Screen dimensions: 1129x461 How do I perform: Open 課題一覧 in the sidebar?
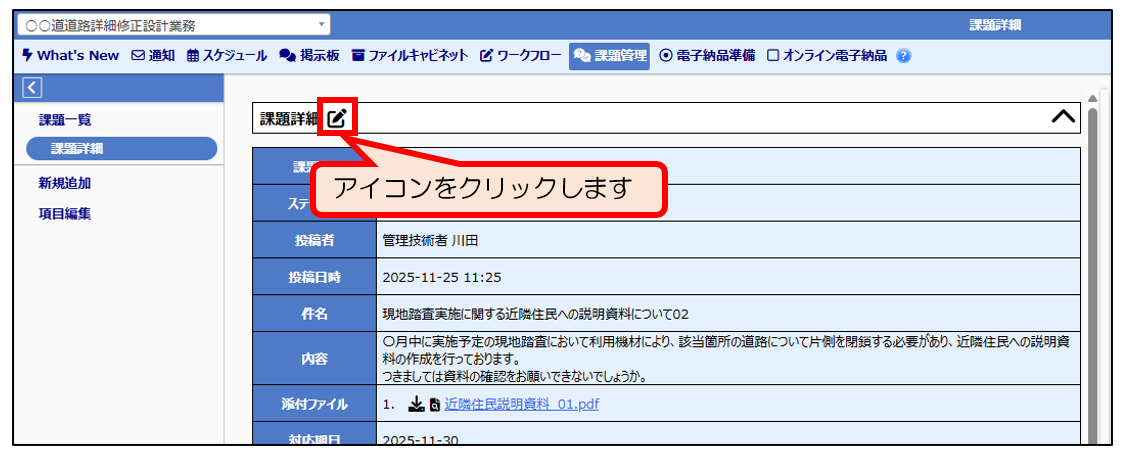coord(65,120)
